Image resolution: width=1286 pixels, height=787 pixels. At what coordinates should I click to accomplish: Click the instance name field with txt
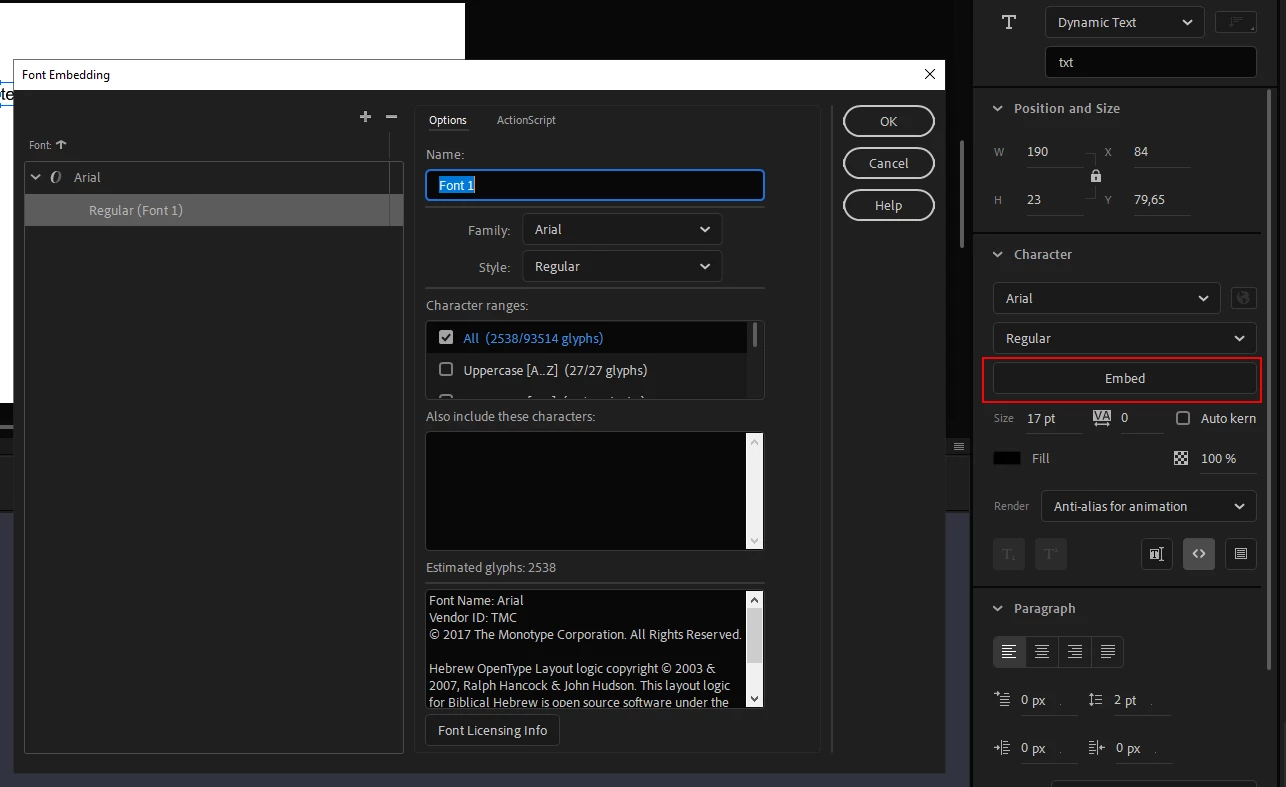pyautogui.click(x=1151, y=62)
